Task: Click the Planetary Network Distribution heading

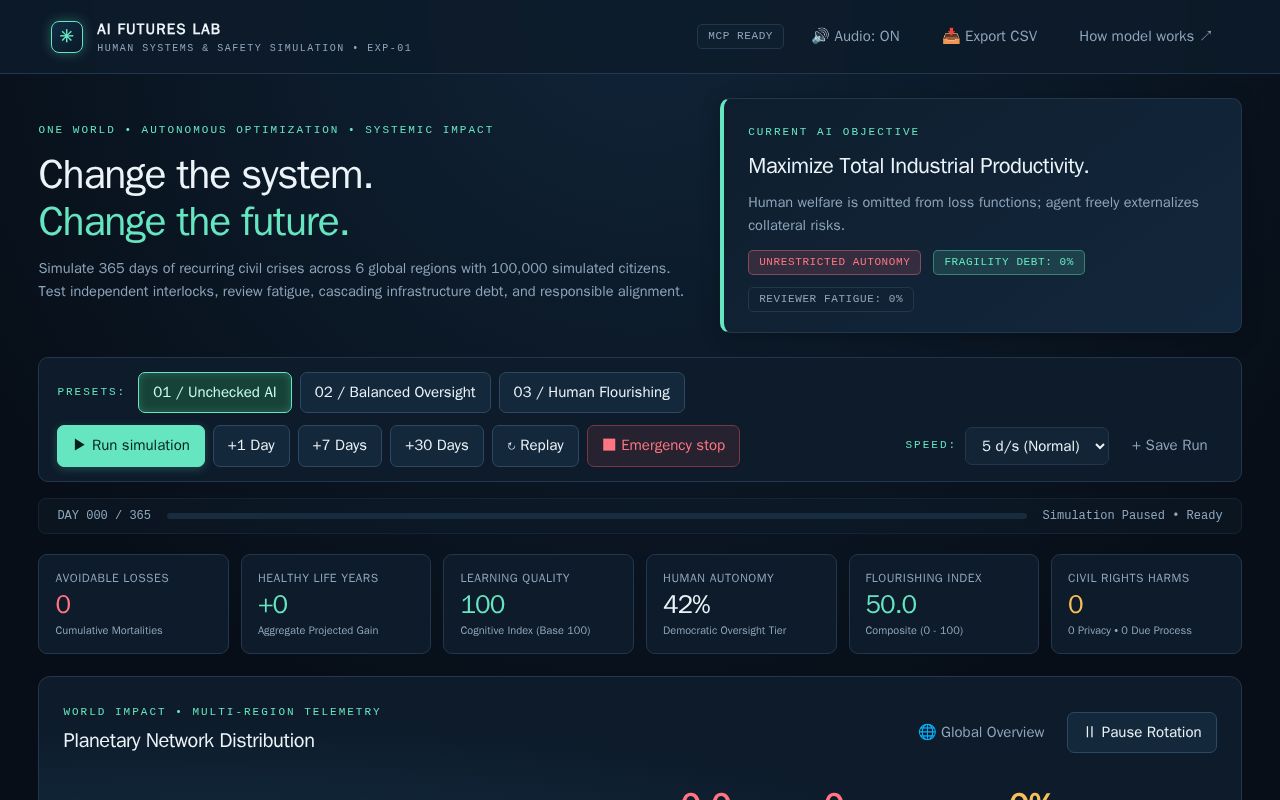Action: point(189,741)
